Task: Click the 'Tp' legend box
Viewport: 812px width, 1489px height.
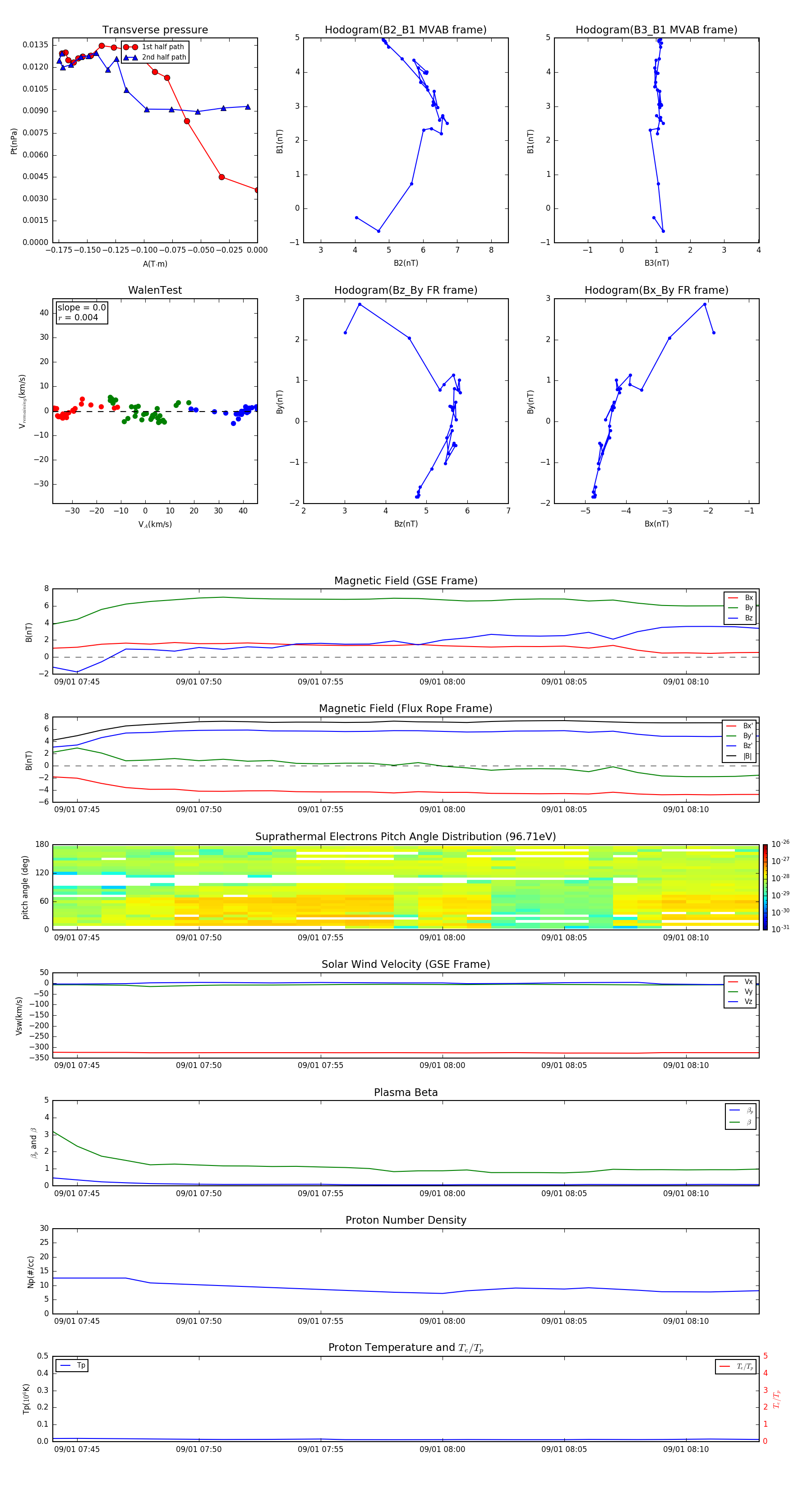Action: coord(72,1365)
